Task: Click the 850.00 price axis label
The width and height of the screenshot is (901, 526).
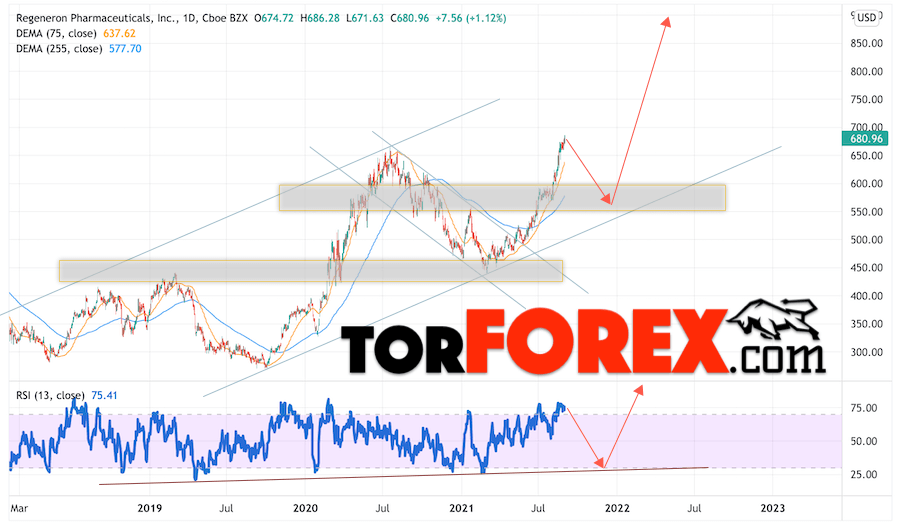Action: [x=867, y=43]
